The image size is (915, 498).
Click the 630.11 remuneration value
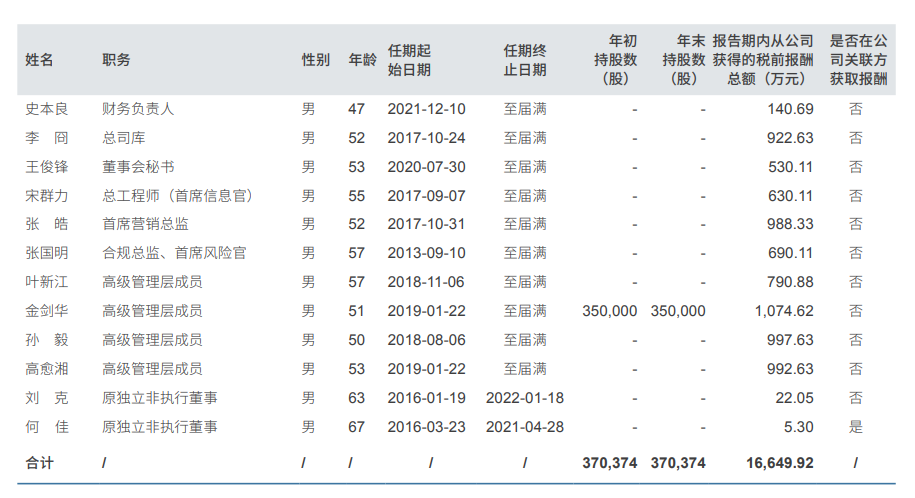click(x=791, y=196)
